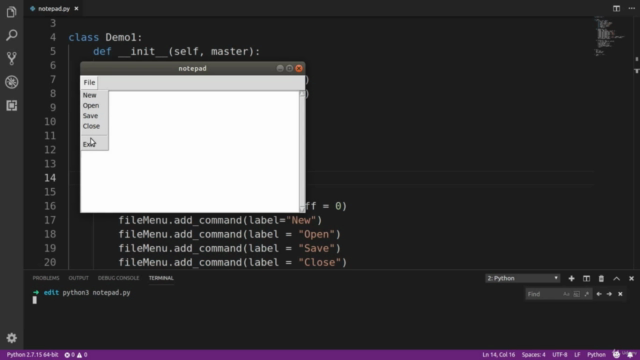This screenshot has height=360, width=640.
Task: Split the editor with the split icon
Action: pyautogui.click(x=616, y=9)
